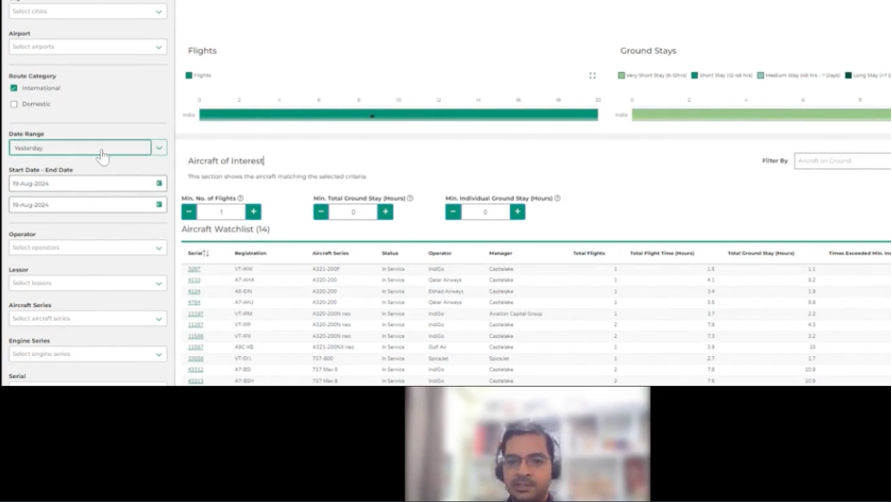Open the calendar icon for end date
This screenshot has height=502, width=892.
(158, 205)
